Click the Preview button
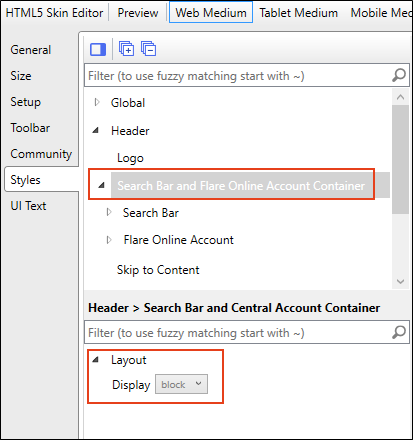The image size is (413, 440). 138,13
